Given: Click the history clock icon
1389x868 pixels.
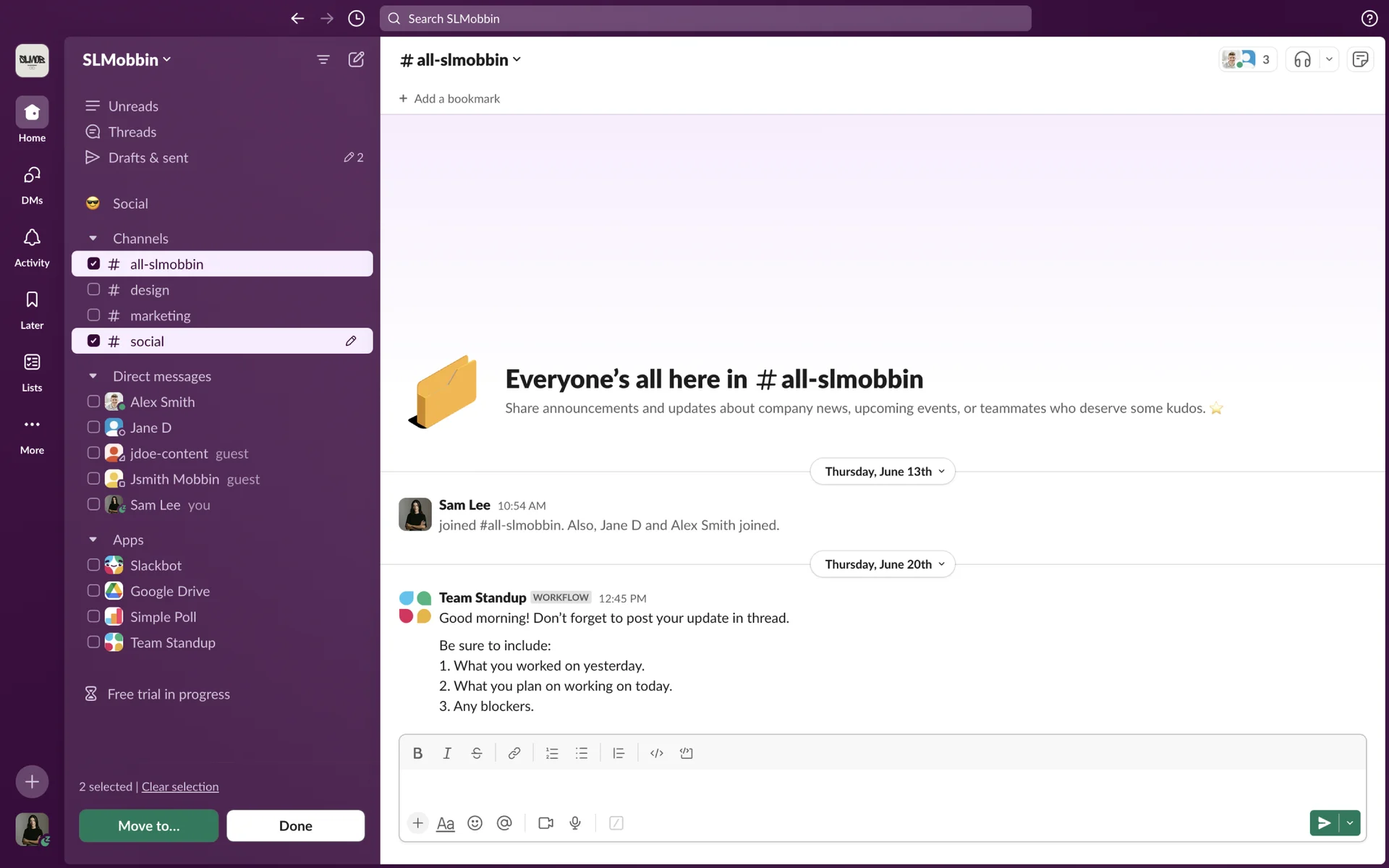Looking at the screenshot, I should point(356,19).
